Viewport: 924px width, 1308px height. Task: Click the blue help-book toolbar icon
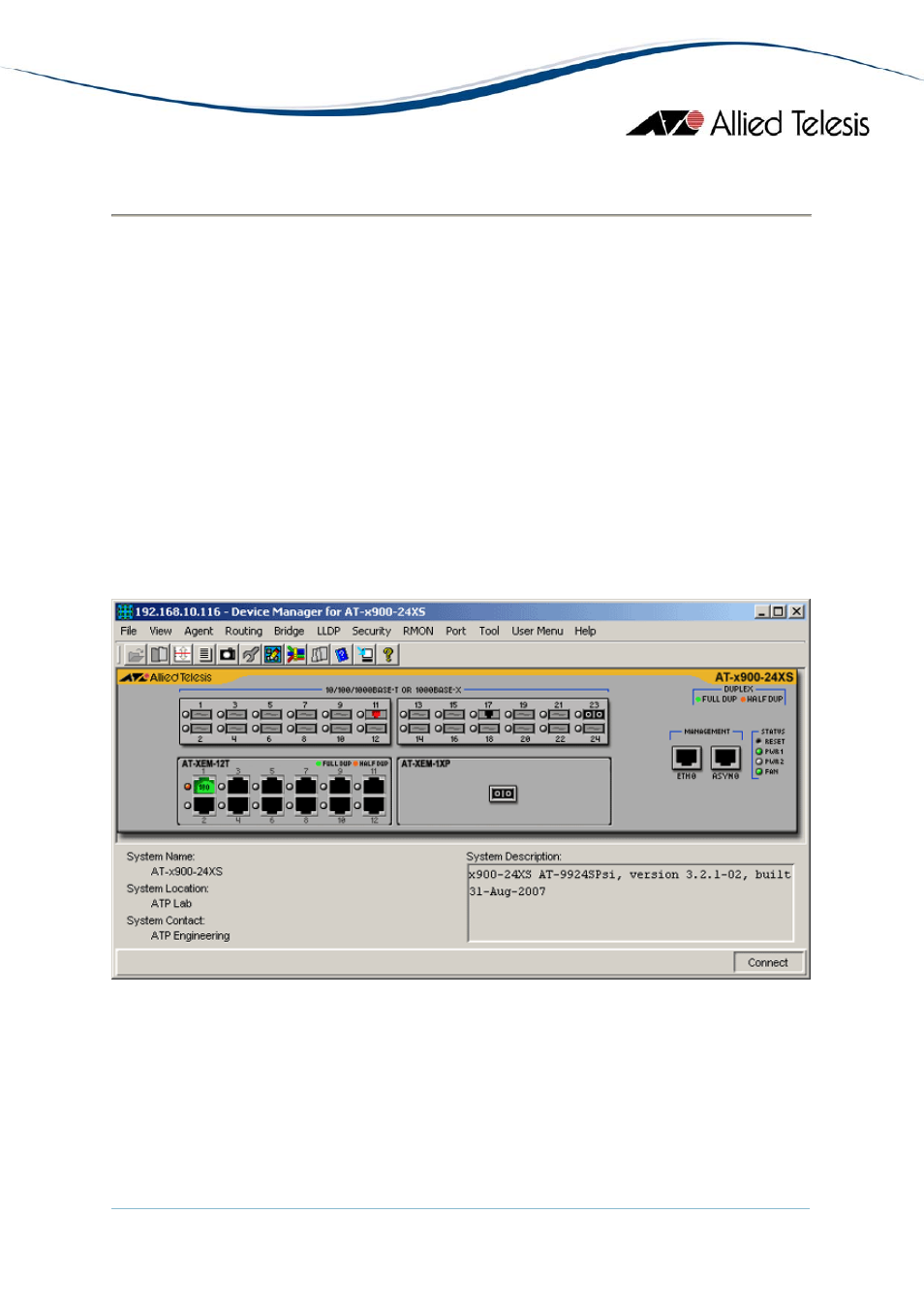point(342,655)
